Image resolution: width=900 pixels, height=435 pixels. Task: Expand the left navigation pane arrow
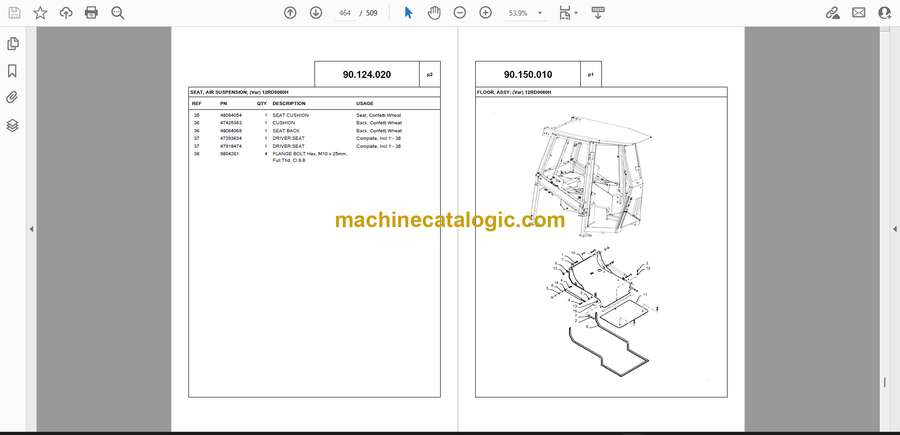coord(32,229)
